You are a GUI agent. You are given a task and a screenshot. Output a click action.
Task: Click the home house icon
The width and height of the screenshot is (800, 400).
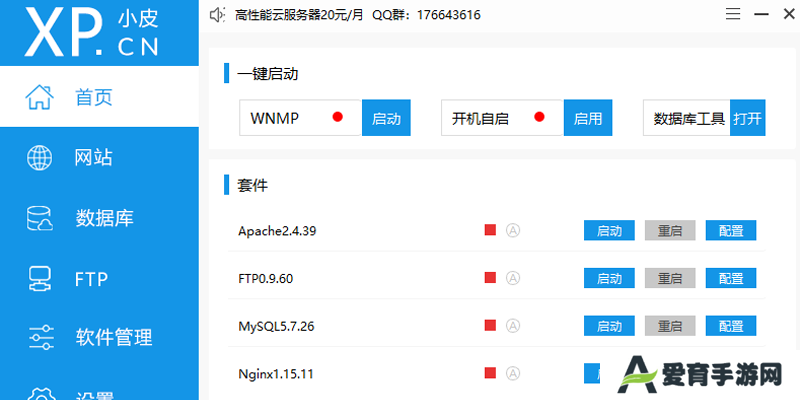coord(40,97)
